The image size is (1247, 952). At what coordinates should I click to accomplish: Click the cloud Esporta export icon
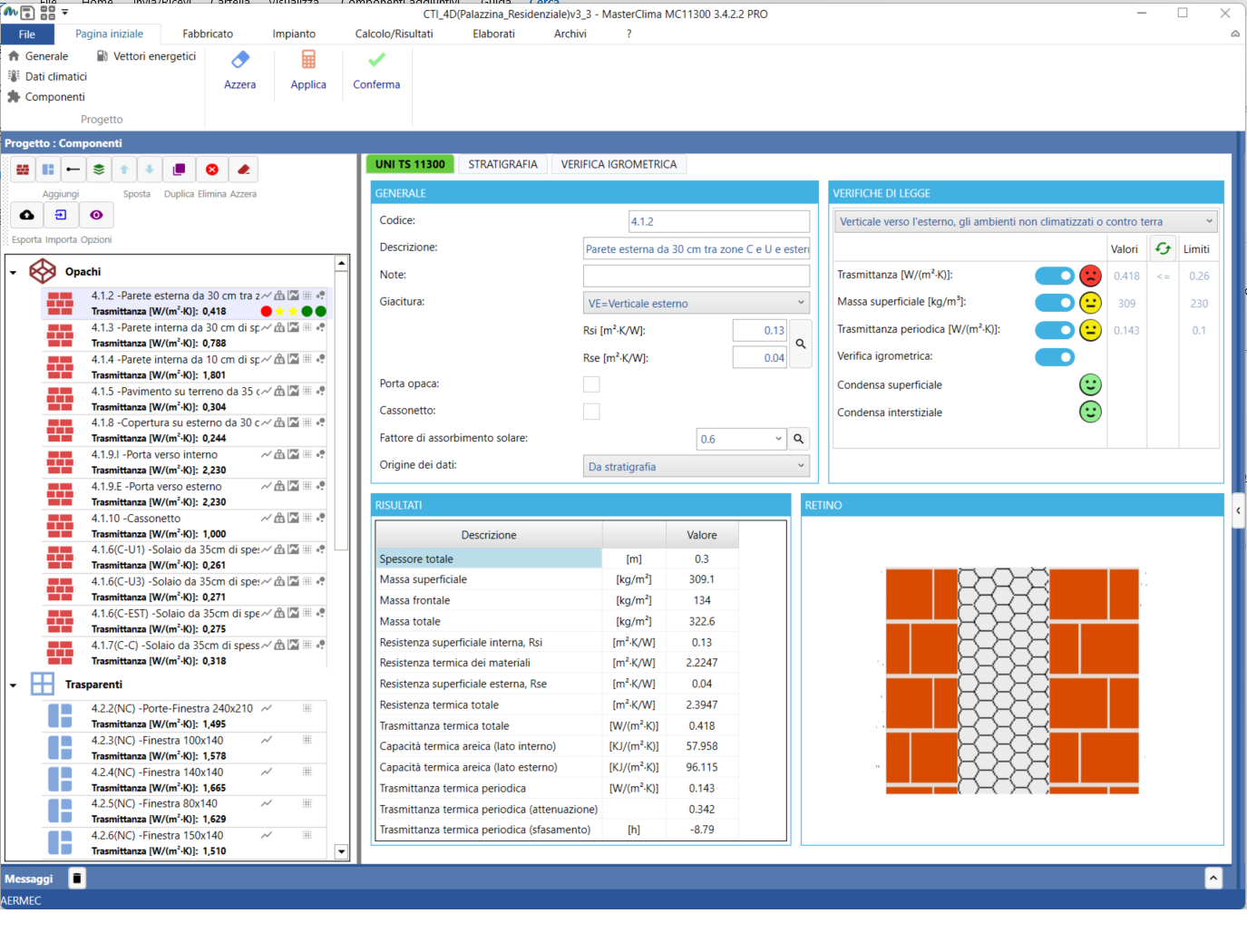27,215
